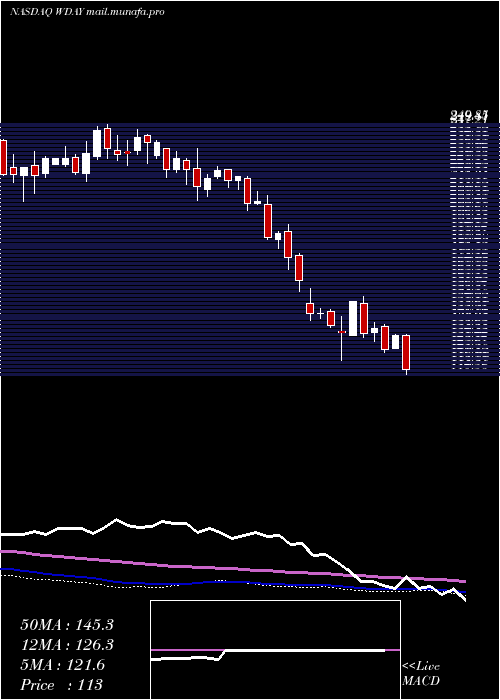Click the NASDAQ WDAY mail.munafa.pro title text
The width and height of the screenshot is (500, 700).
pyautogui.click(x=88, y=12)
